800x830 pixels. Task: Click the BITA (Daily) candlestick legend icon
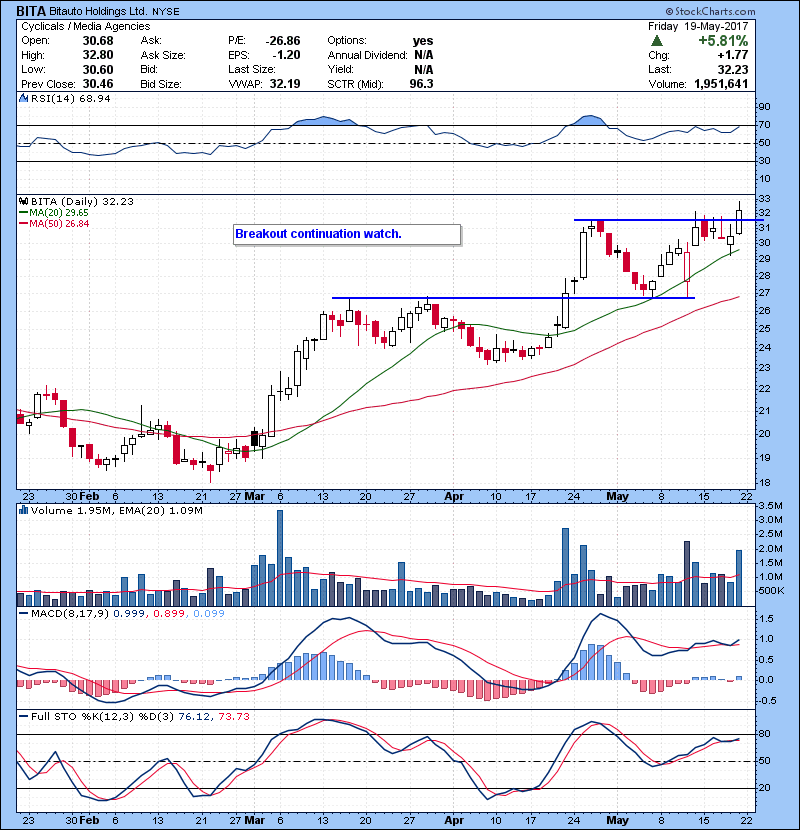click(x=23, y=201)
